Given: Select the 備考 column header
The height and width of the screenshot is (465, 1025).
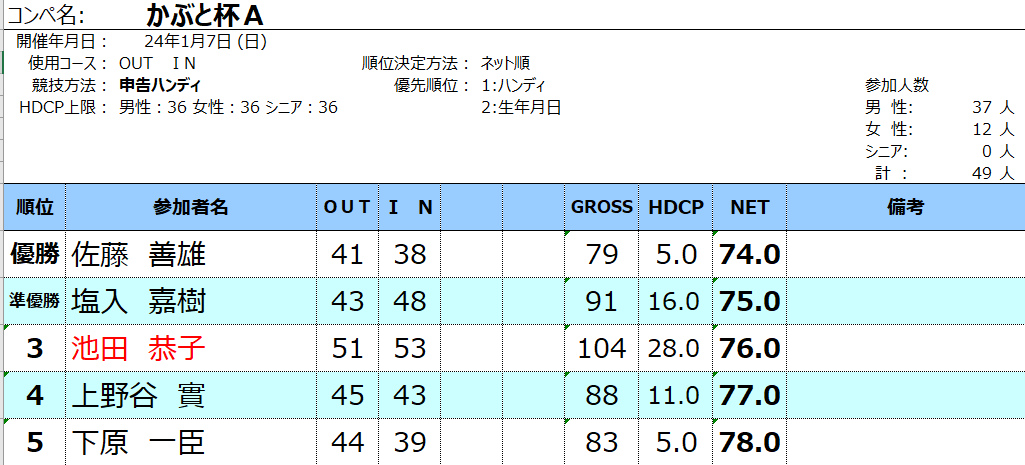Looking at the screenshot, I should [905, 207].
